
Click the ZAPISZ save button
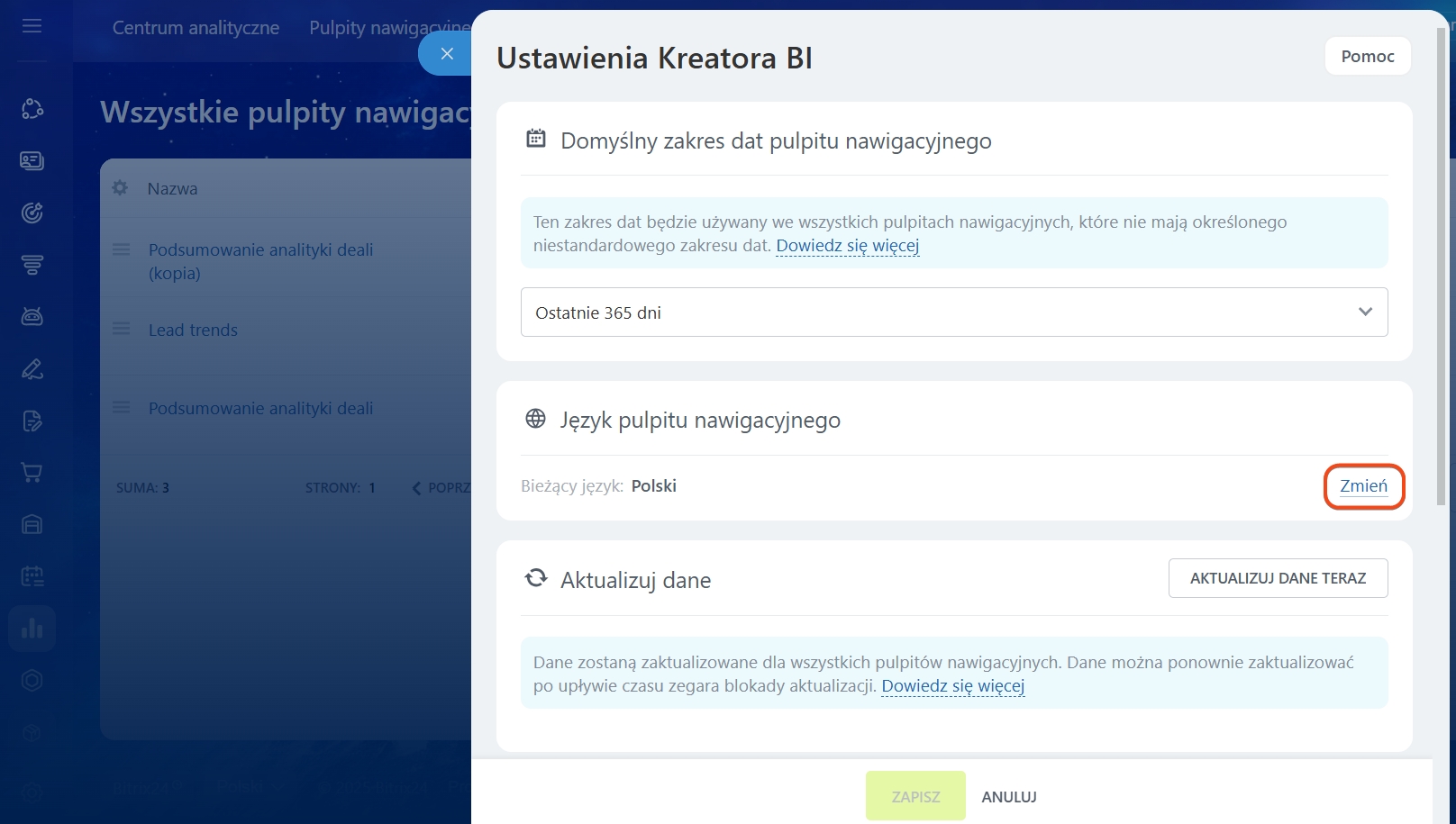click(915, 796)
